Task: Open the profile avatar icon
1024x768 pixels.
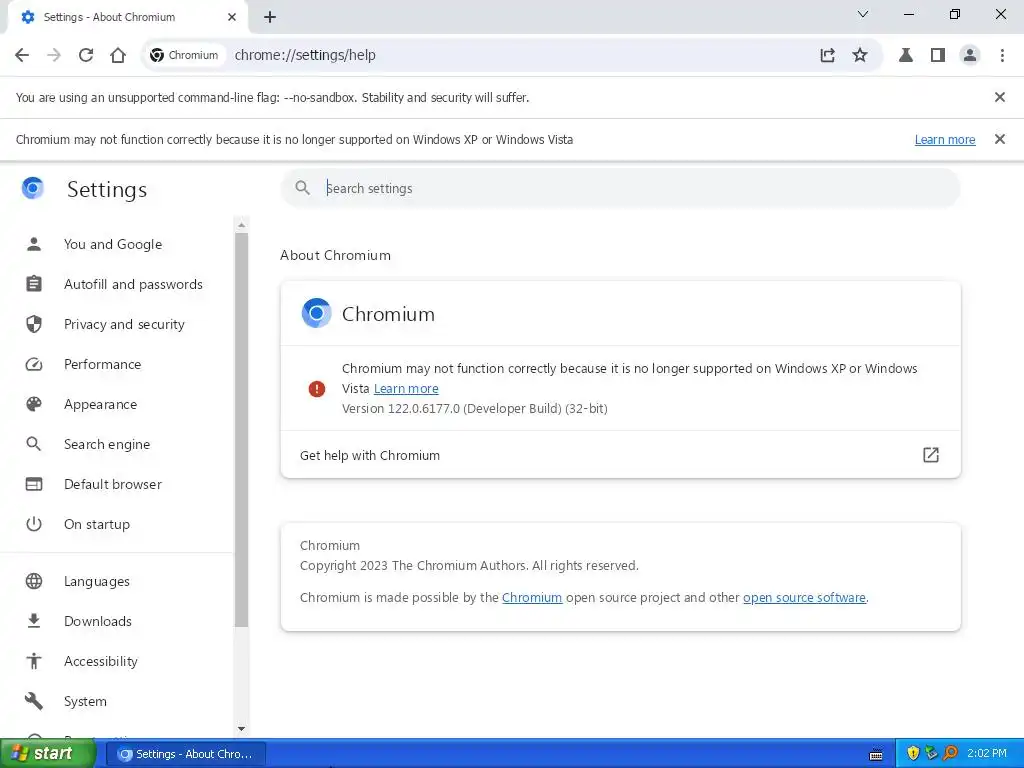Action: coord(970,55)
